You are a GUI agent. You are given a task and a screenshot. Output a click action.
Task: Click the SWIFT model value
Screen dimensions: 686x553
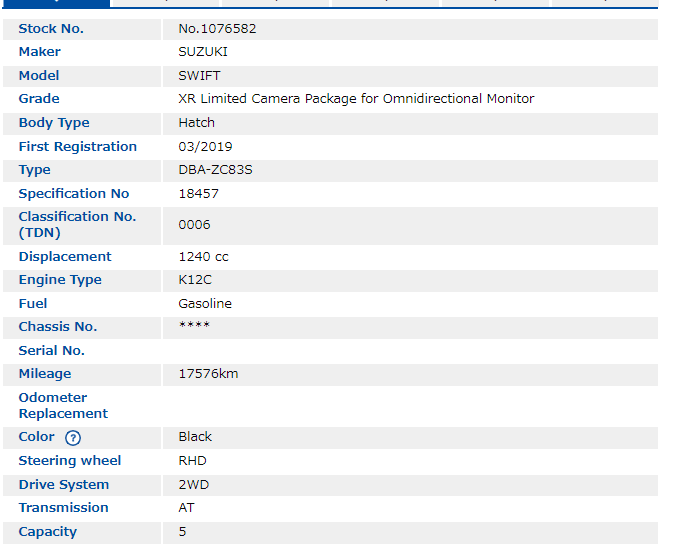pos(199,76)
